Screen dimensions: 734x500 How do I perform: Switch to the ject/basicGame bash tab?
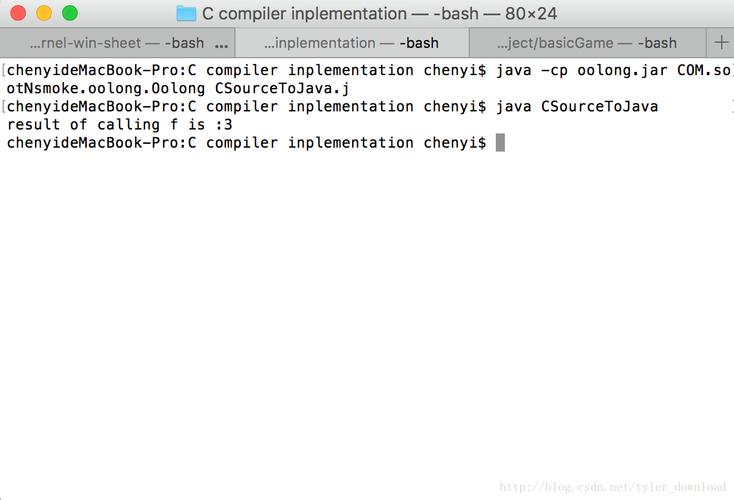coord(587,43)
